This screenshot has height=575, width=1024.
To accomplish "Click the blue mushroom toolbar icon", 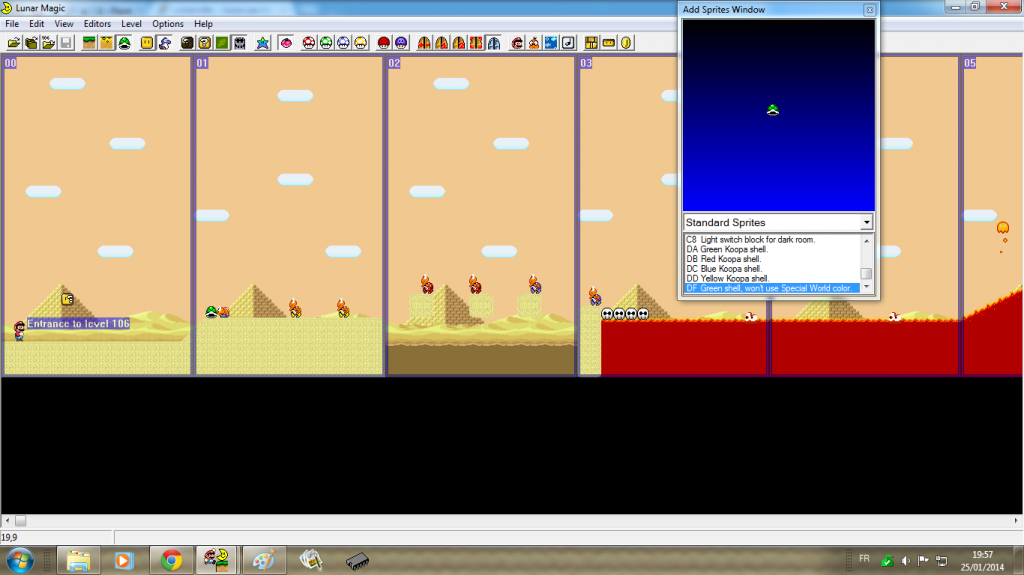I will click(344, 43).
